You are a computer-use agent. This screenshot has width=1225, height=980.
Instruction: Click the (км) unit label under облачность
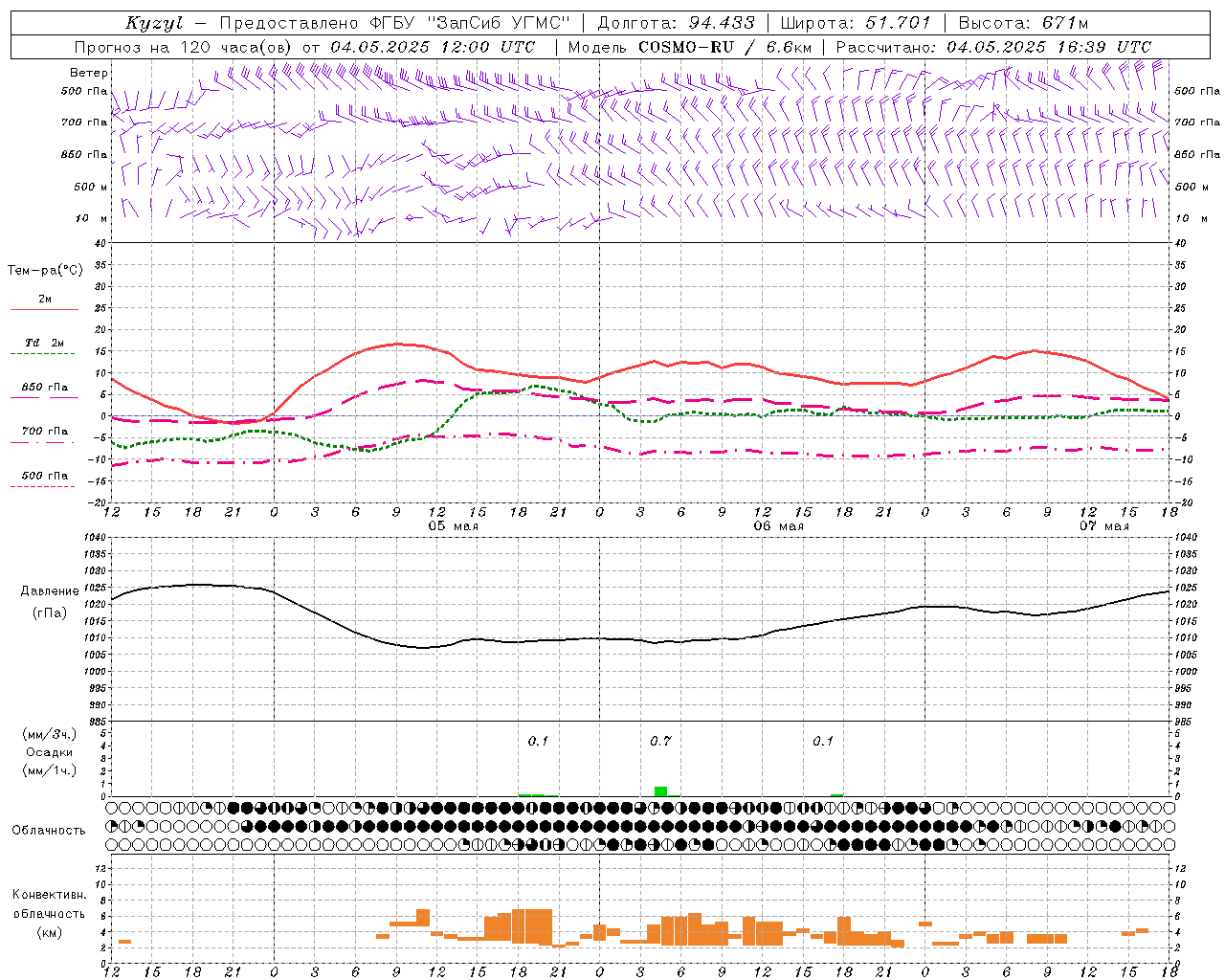[x=49, y=932]
